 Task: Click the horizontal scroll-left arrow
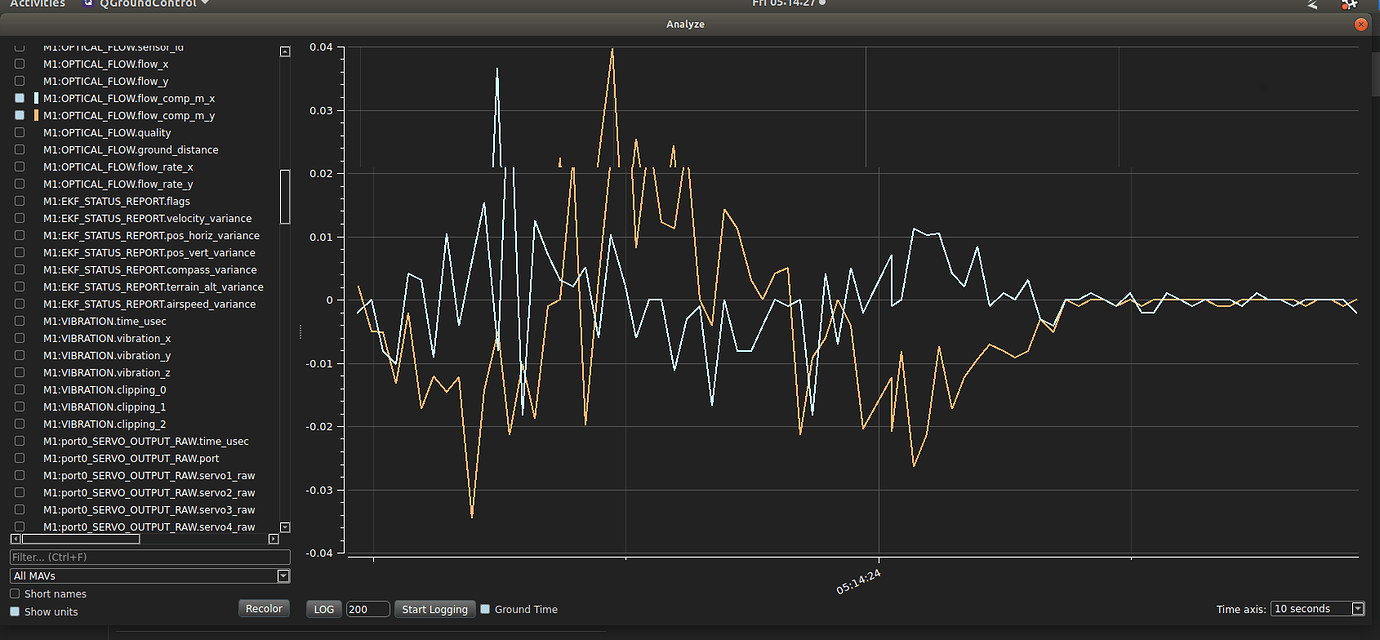pyautogui.click(x=15, y=539)
